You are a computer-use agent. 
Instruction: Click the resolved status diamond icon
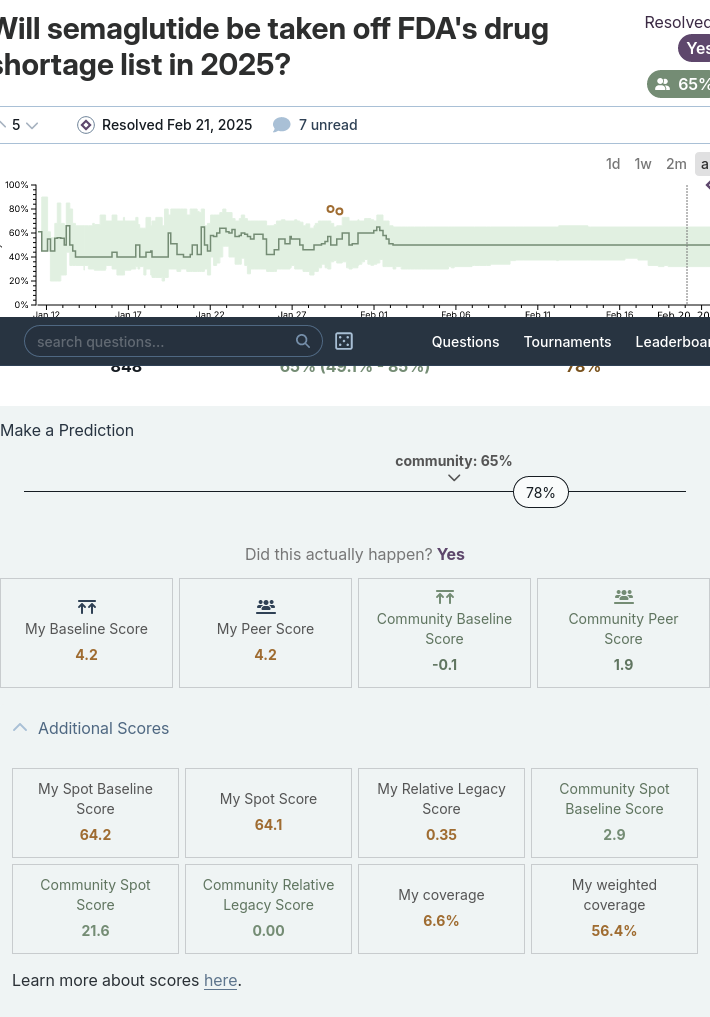(86, 125)
